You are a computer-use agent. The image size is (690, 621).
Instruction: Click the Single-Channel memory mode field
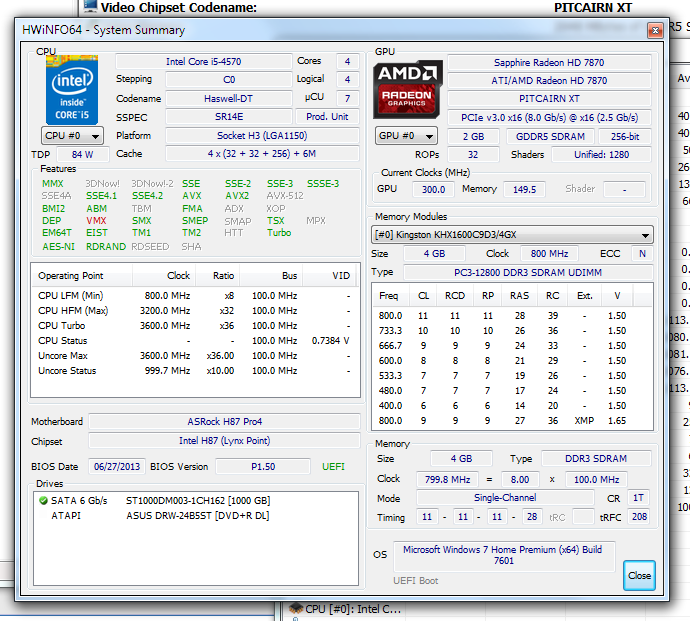tap(505, 498)
